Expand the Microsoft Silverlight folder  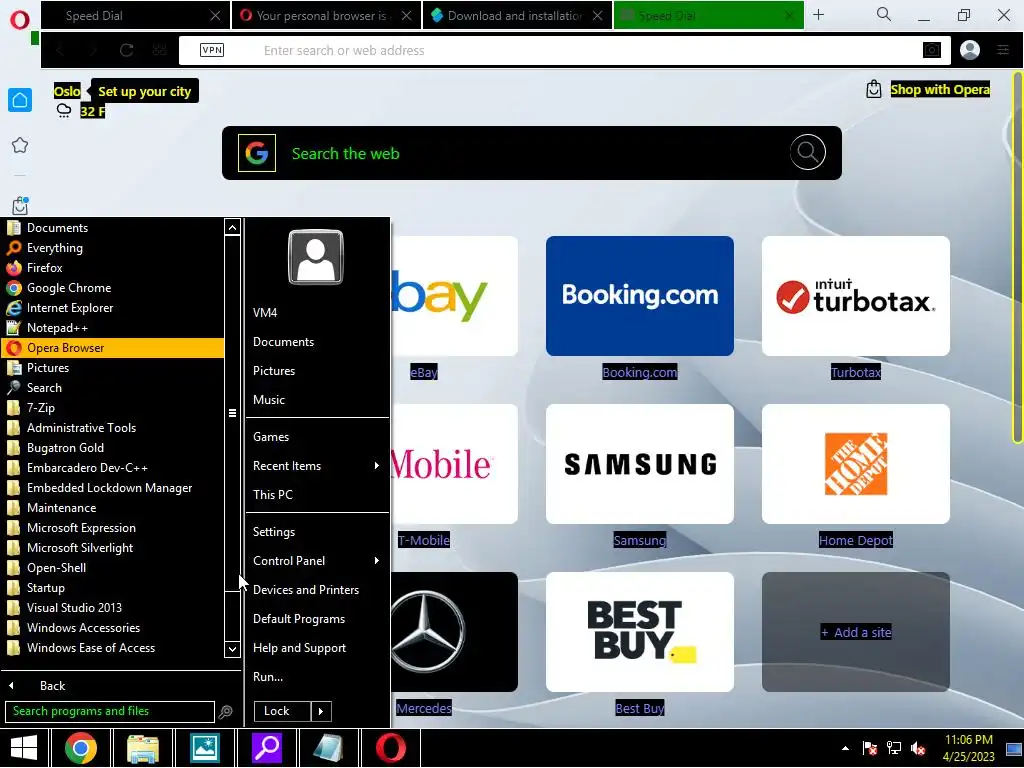point(112,548)
